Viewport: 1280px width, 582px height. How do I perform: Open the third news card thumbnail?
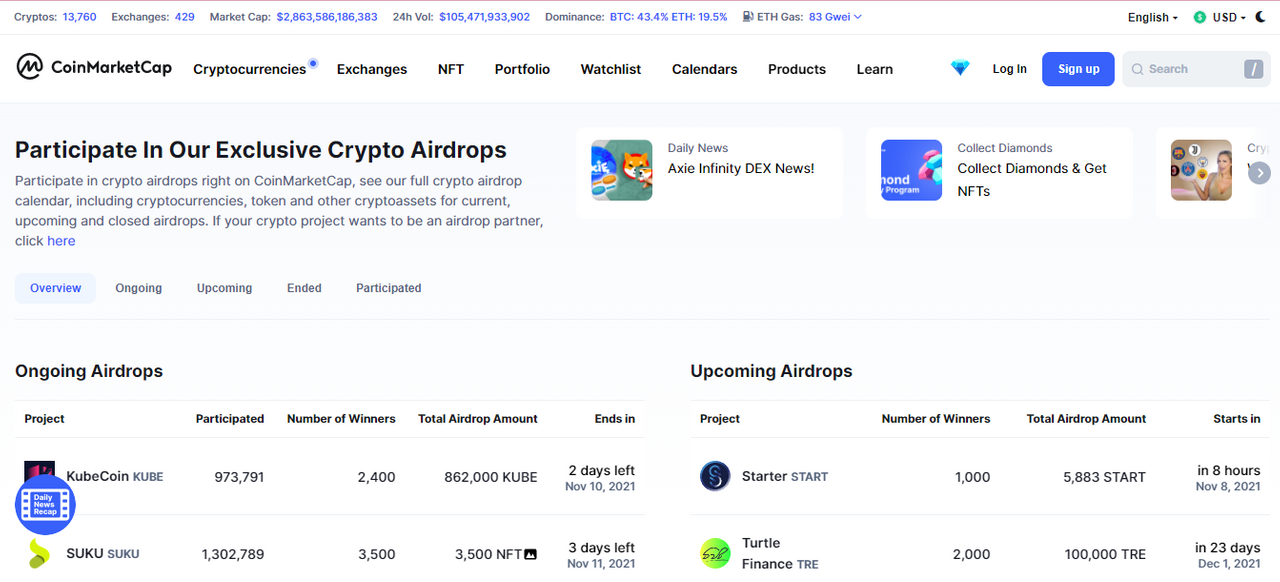(x=1201, y=170)
